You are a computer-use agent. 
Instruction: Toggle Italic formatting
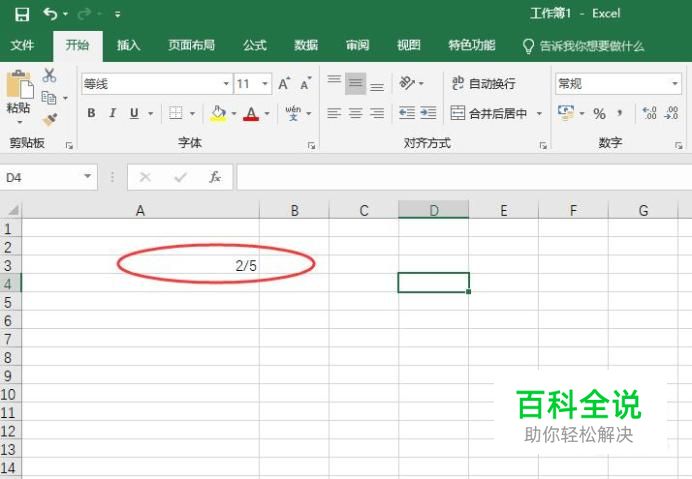click(x=113, y=113)
